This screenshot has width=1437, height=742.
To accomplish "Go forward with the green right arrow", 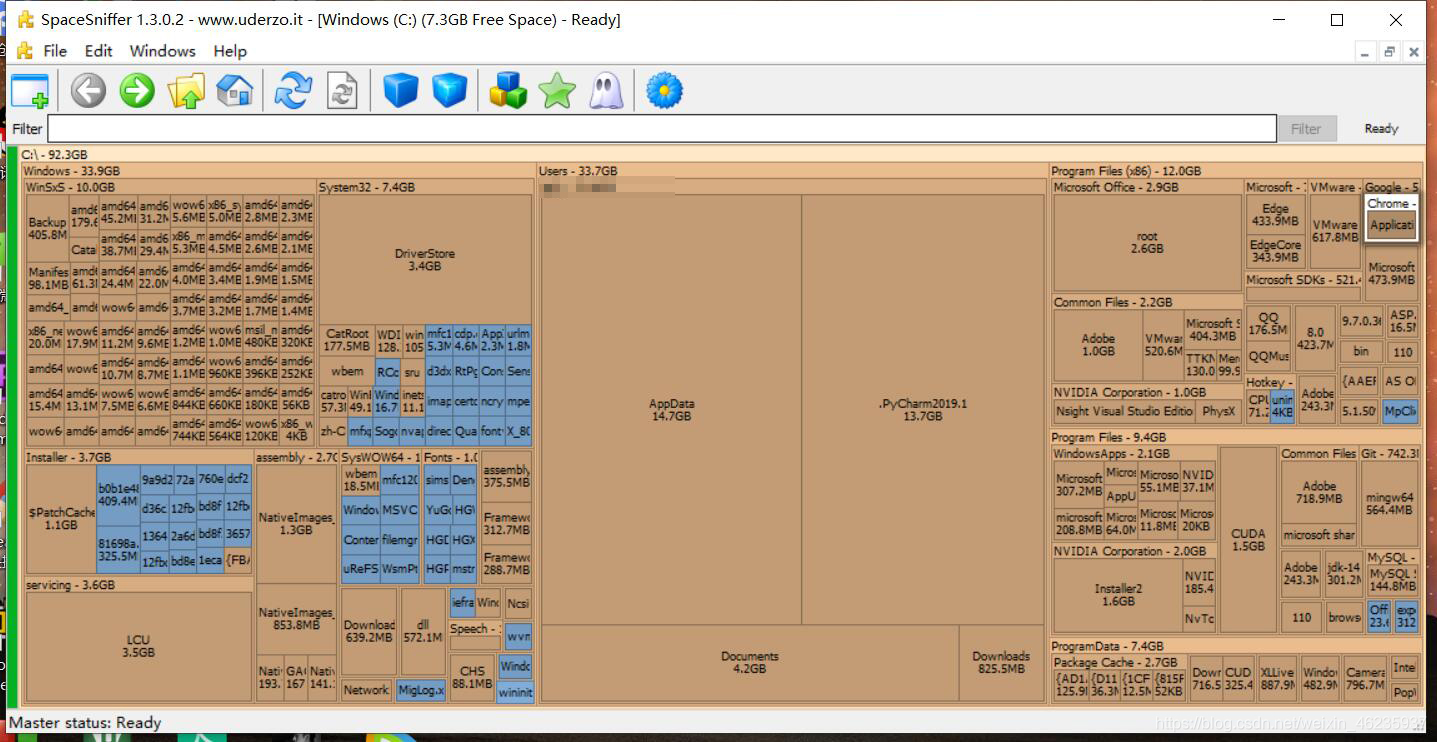I will click(x=137, y=91).
